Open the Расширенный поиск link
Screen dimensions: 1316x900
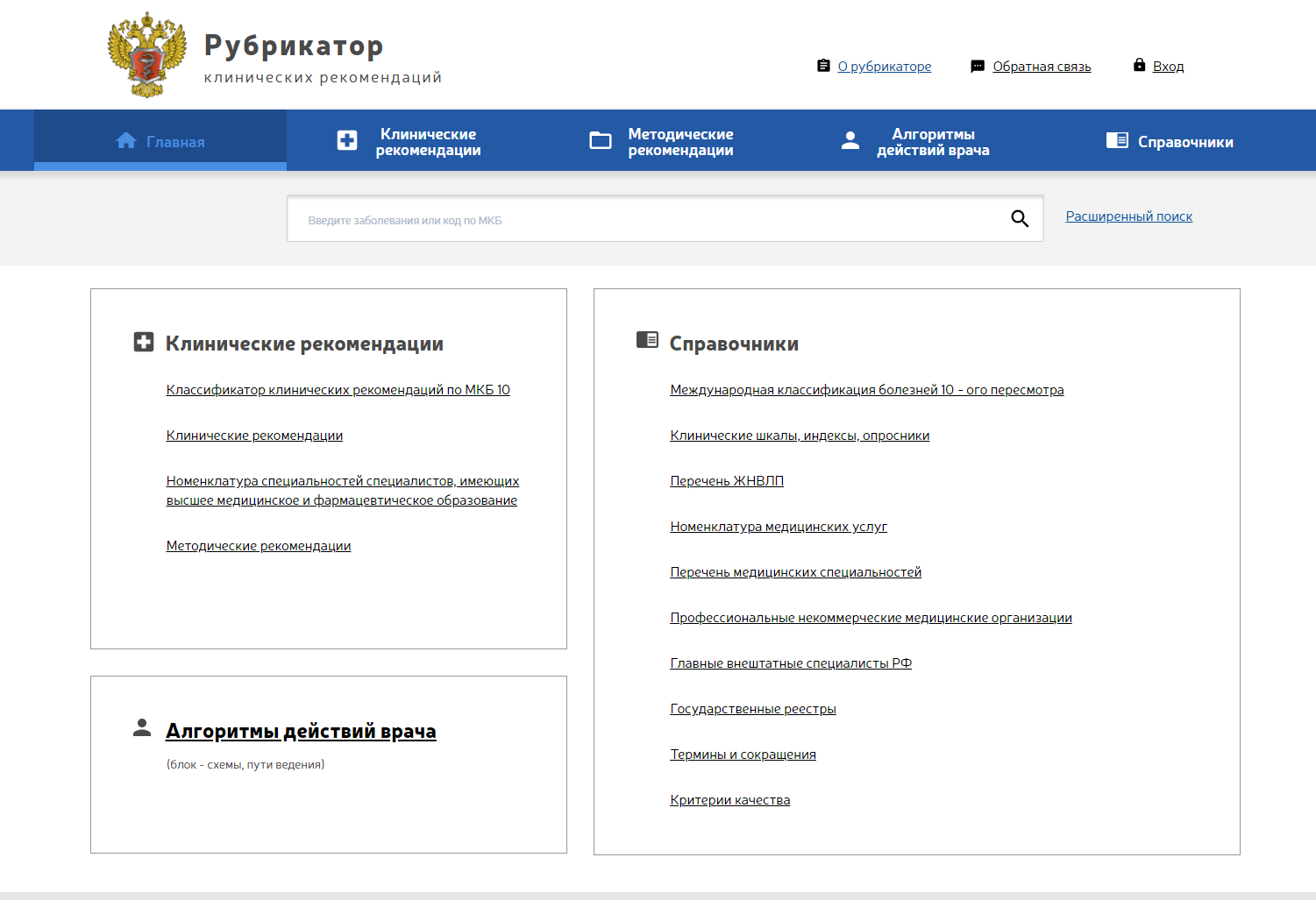(x=1128, y=216)
